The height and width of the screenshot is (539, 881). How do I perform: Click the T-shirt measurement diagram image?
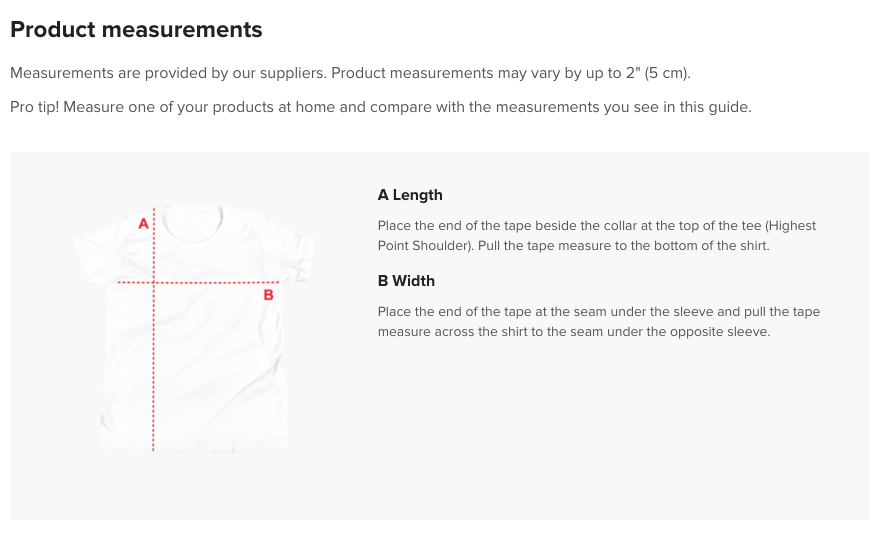pos(193,328)
